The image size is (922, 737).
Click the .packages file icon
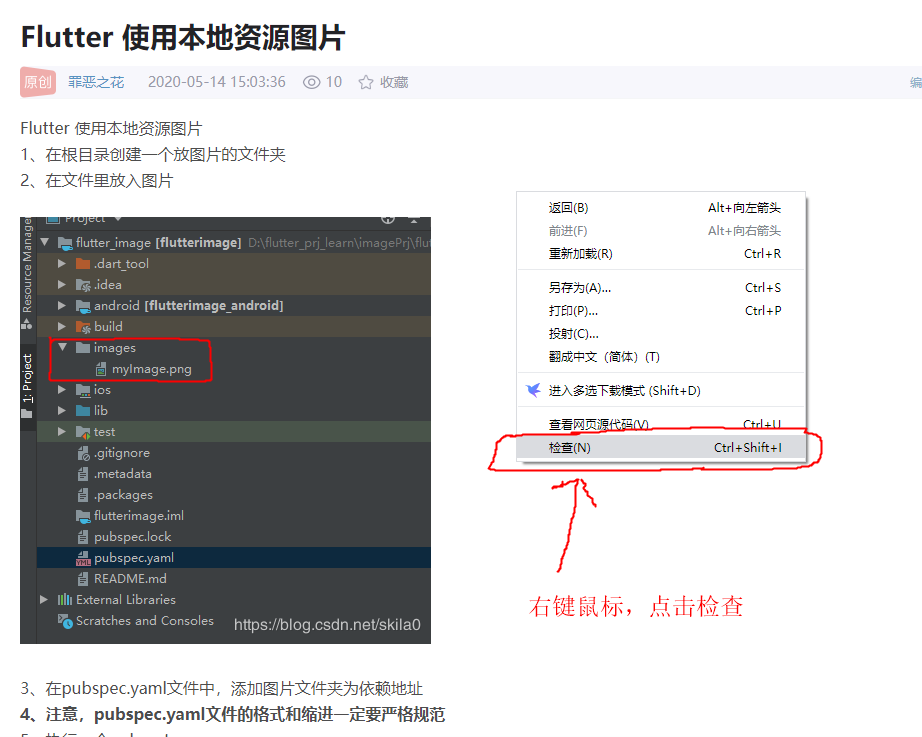[83, 495]
